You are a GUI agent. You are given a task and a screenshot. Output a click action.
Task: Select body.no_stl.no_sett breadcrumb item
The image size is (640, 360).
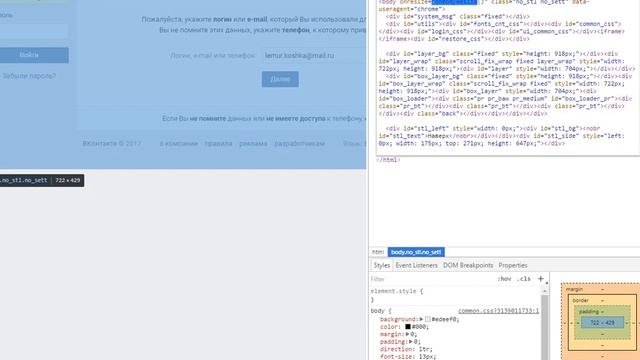(x=416, y=252)
